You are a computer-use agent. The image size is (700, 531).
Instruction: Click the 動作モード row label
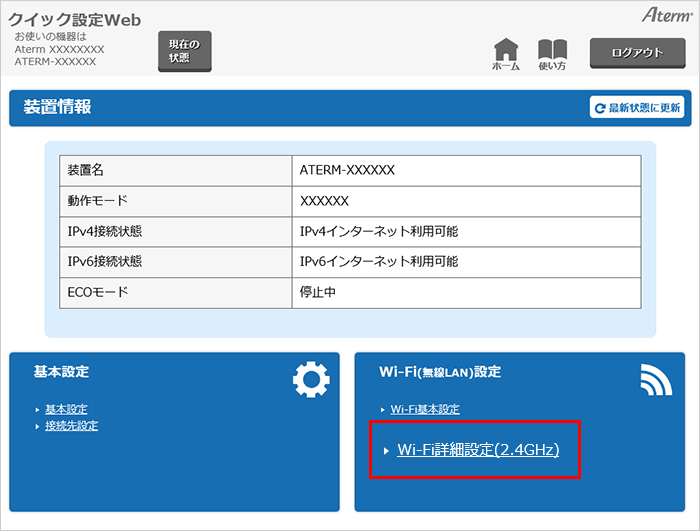pyautogui.click(x=97, y=201)
